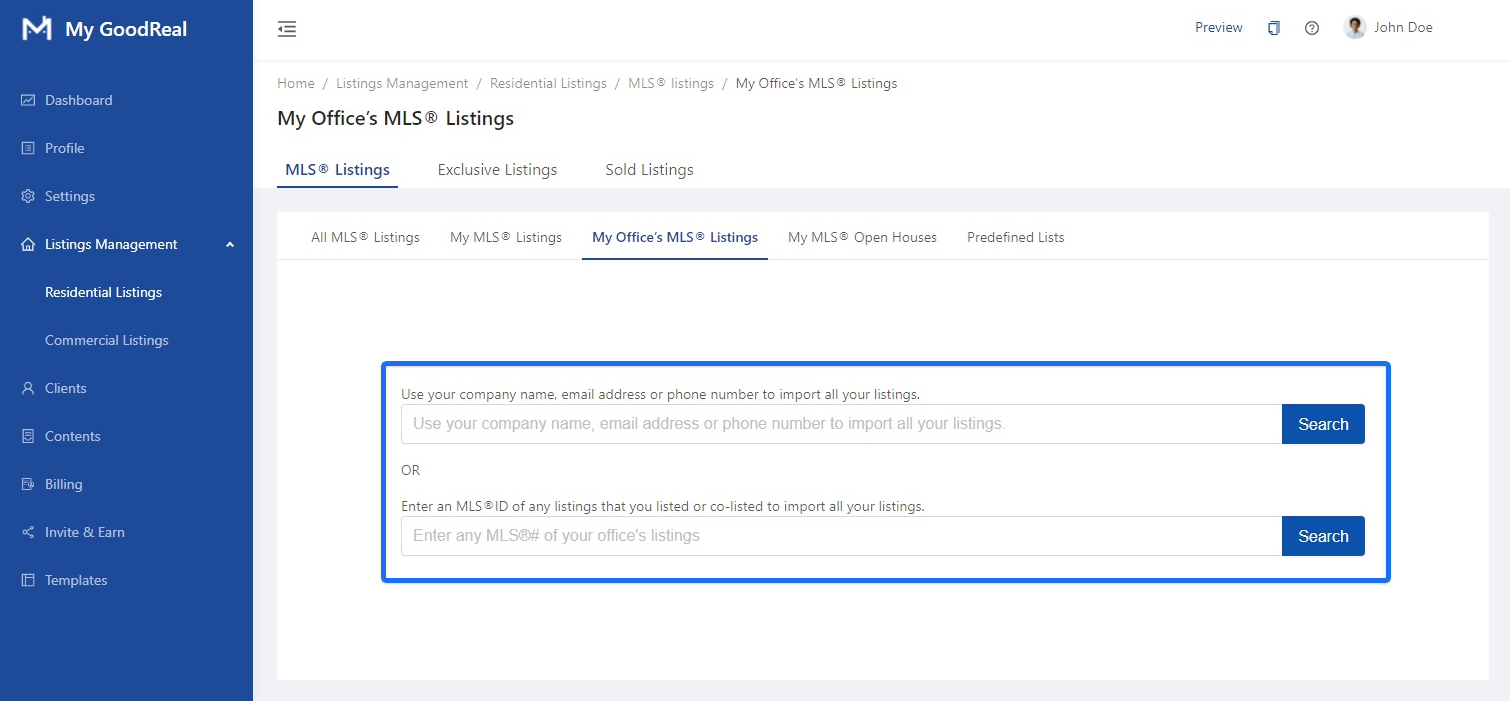Click the Billing icon in sidebar
This screenshot has height=701, width=1510.
click(x=28, y=484)
